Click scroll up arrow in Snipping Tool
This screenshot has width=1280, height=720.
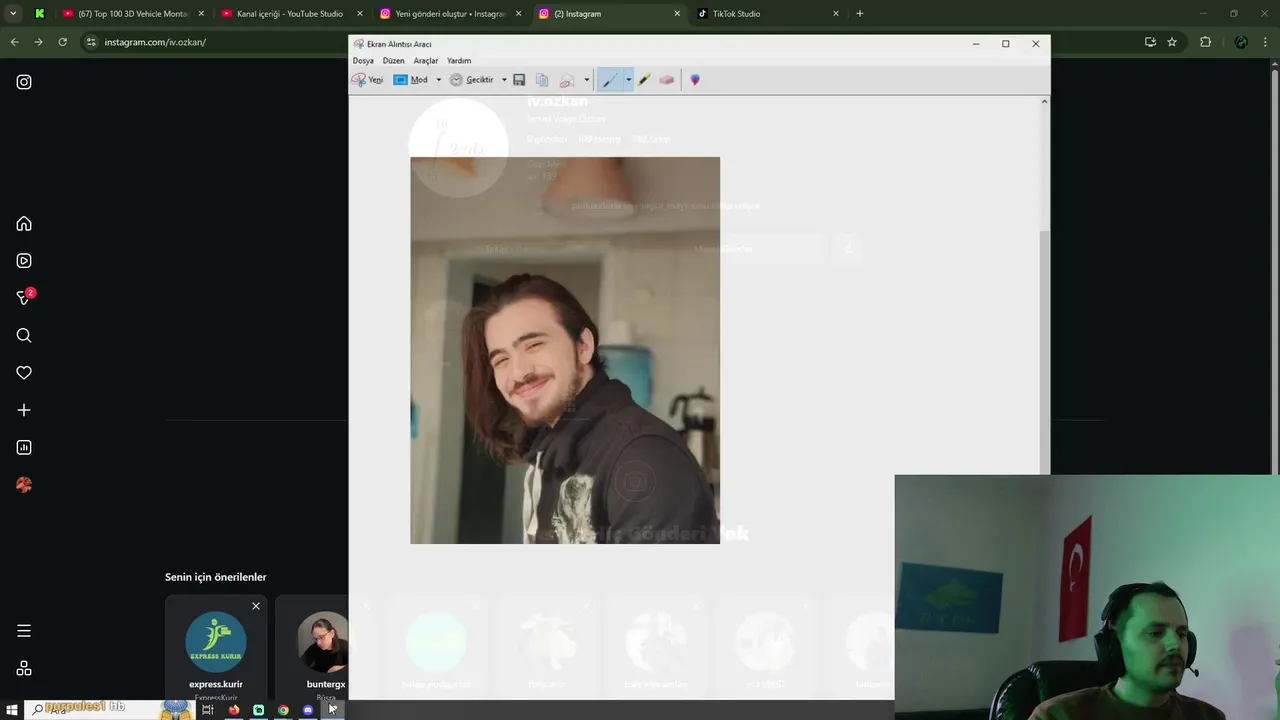pos(1045,101)
